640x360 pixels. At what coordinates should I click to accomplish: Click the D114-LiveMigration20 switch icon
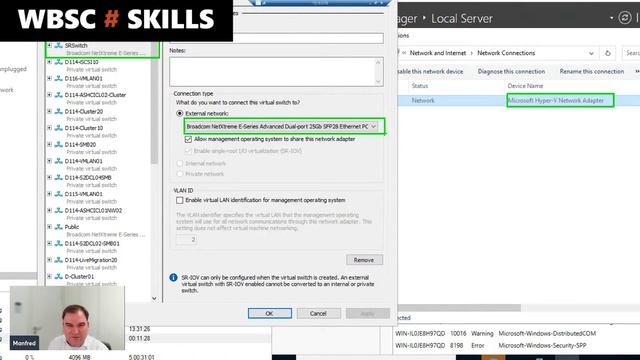tap(58, 260)
